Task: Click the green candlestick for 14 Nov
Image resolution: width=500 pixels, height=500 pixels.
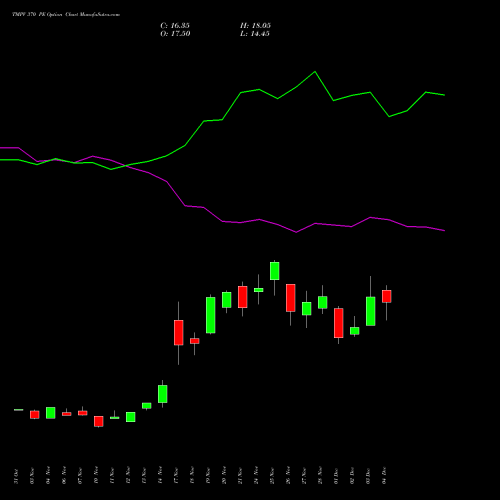Action: (x=163, y=394)
